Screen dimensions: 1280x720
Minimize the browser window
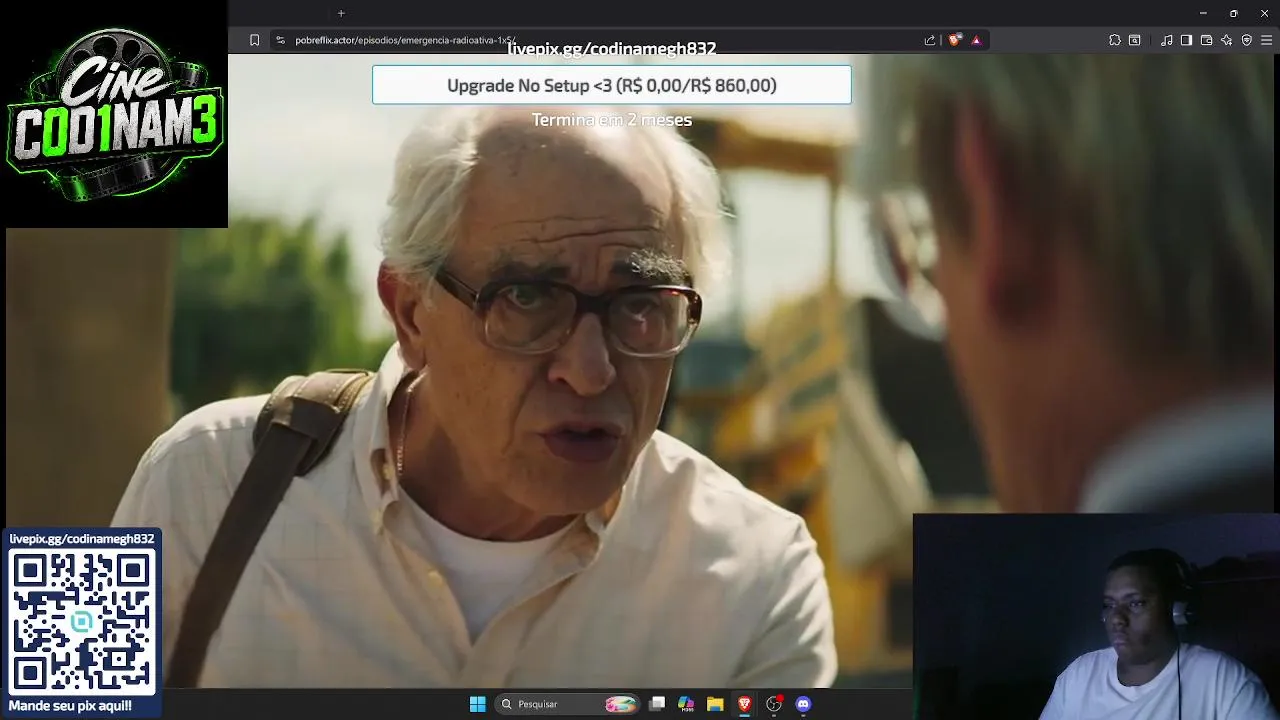click(x=1203, y=13)
